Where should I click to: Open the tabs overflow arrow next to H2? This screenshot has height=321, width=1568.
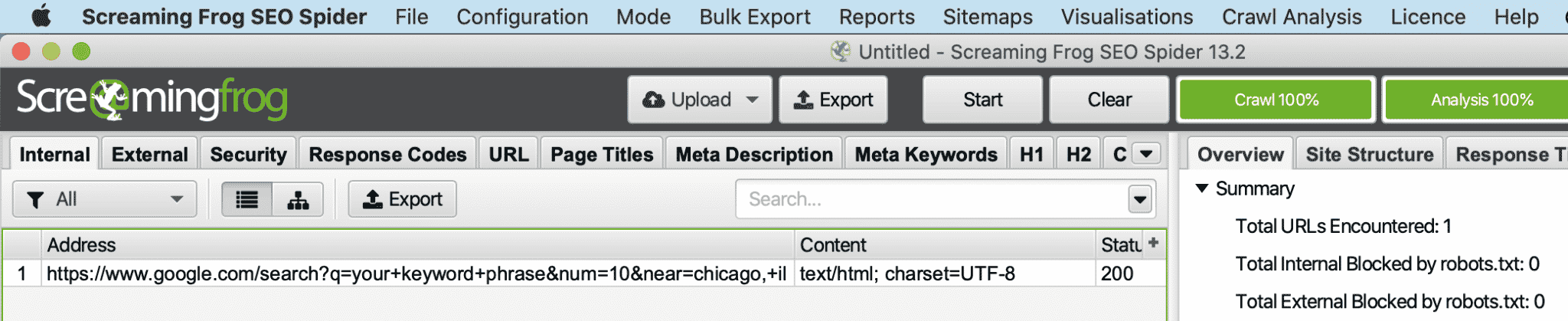[1146, 154]
